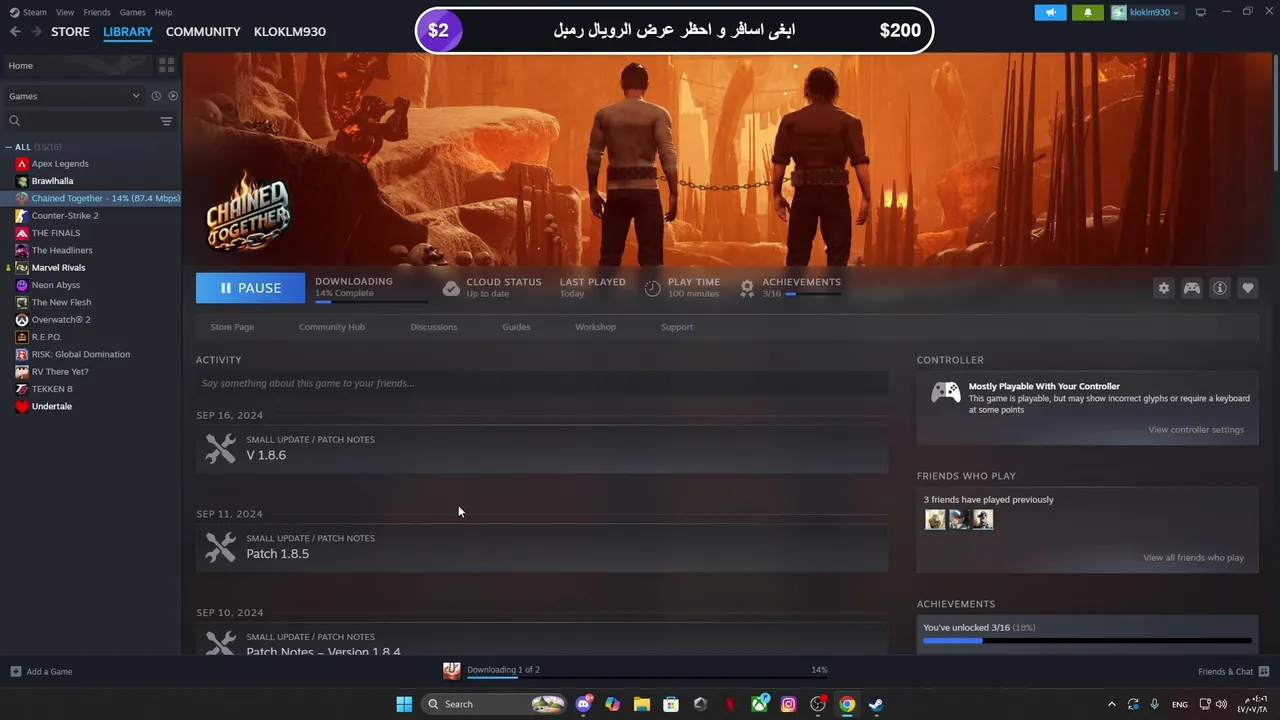
Task: Open game settings gear icon
Action: pyautogui.click(x=1163, y=288)
